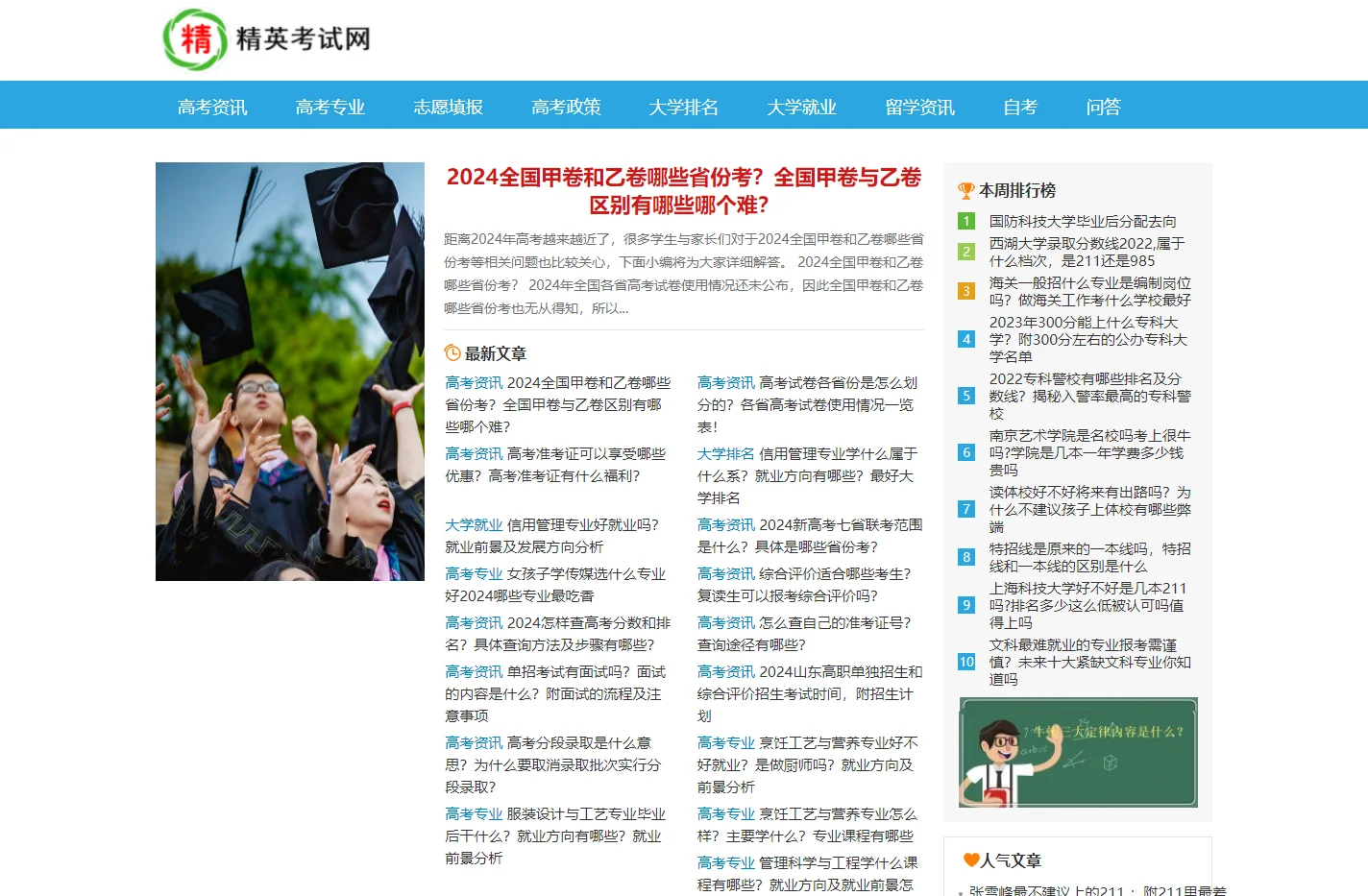Select 大学排名 in the navigation bar
This screenshot has height=896, width=1368.
point(684,107)
